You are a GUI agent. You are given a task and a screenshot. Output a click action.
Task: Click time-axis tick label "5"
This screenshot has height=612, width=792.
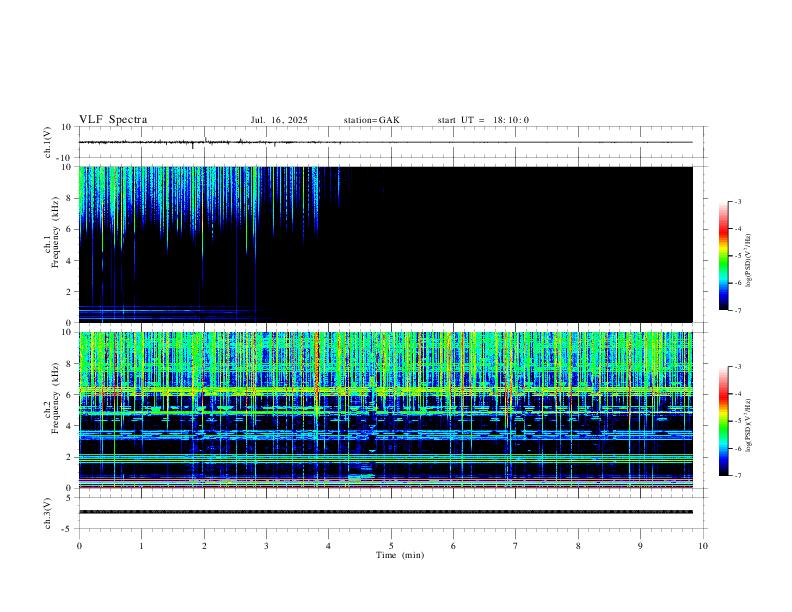tap(391, 546)
